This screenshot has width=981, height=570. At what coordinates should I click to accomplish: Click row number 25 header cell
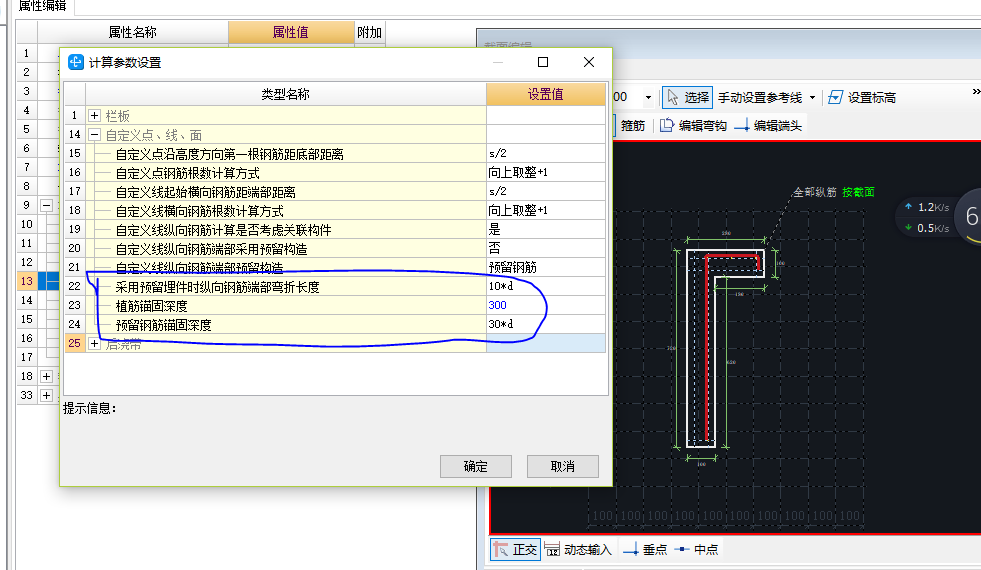tap(74, 343)
